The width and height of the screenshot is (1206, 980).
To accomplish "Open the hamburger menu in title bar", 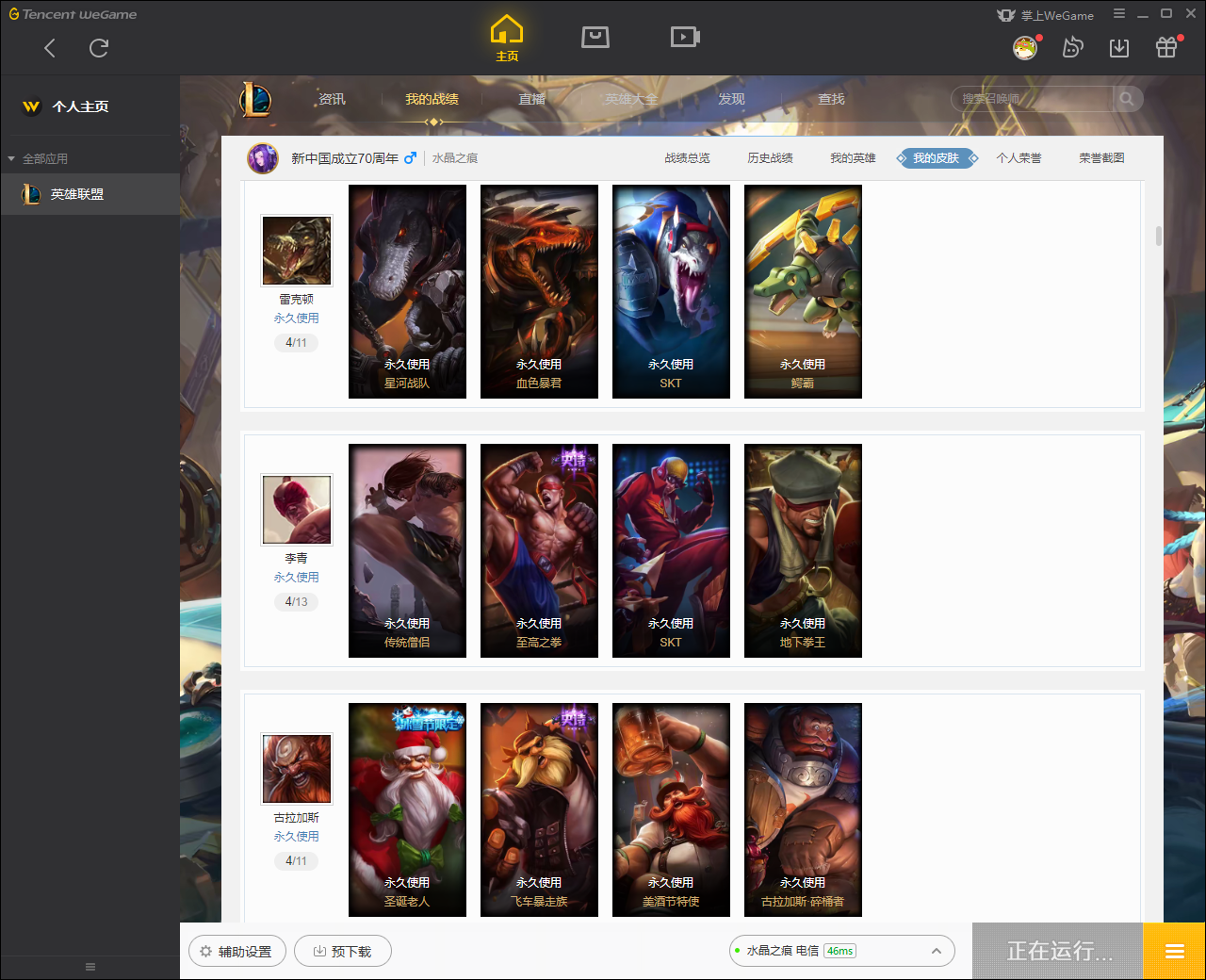I will [x=1119, y=14].
